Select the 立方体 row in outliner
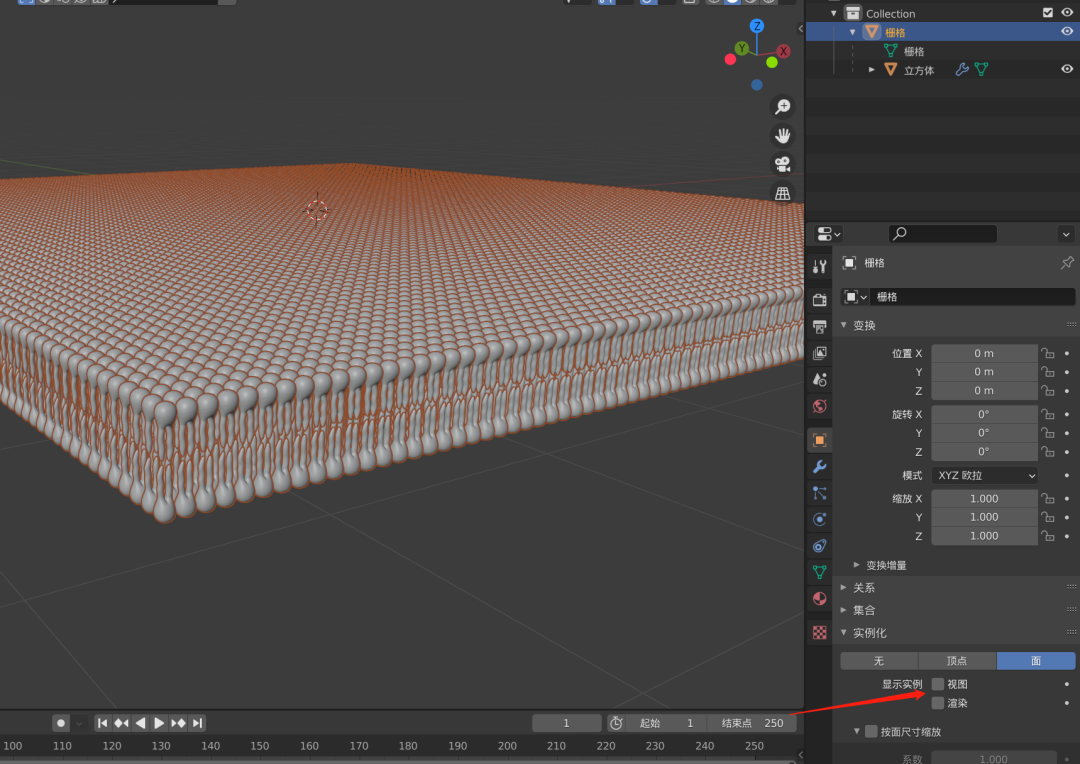Screen dimensions: 1080x764 943,70
